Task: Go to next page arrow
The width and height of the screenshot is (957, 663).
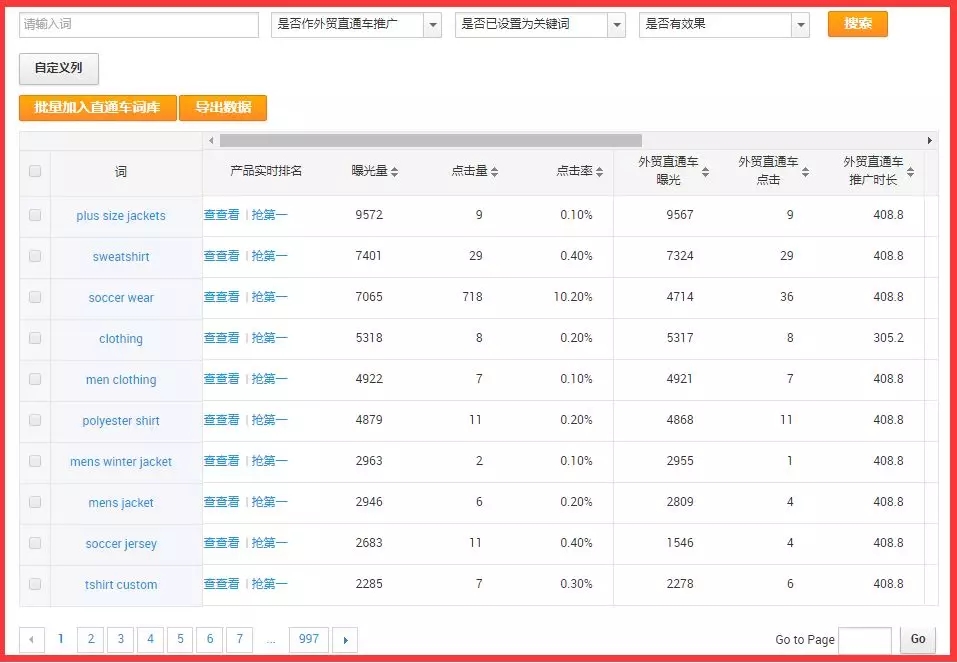Action: click(x=345, y=640)
